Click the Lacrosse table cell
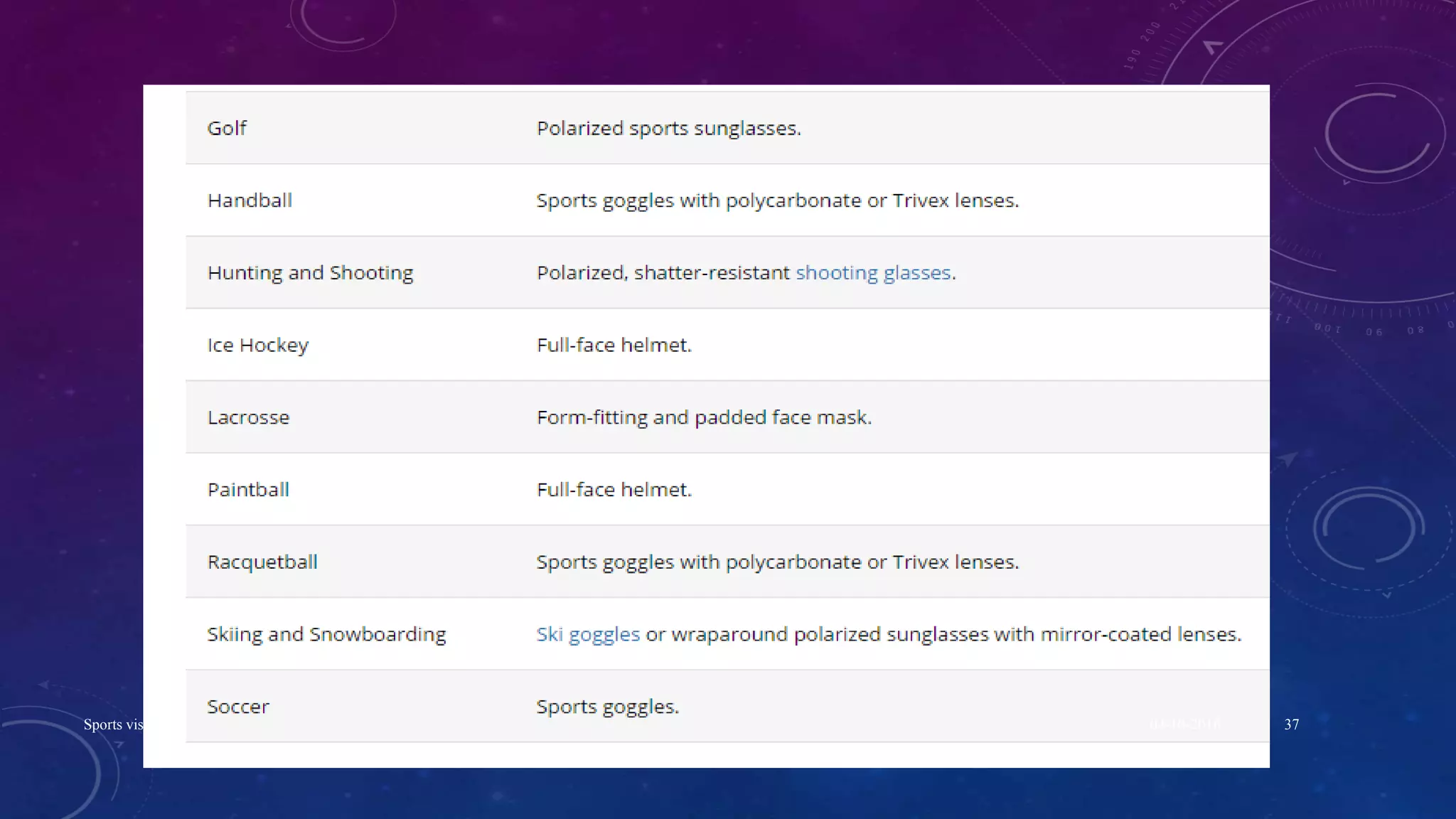This screenshot has width=1456, height=819. coord(248,417)
